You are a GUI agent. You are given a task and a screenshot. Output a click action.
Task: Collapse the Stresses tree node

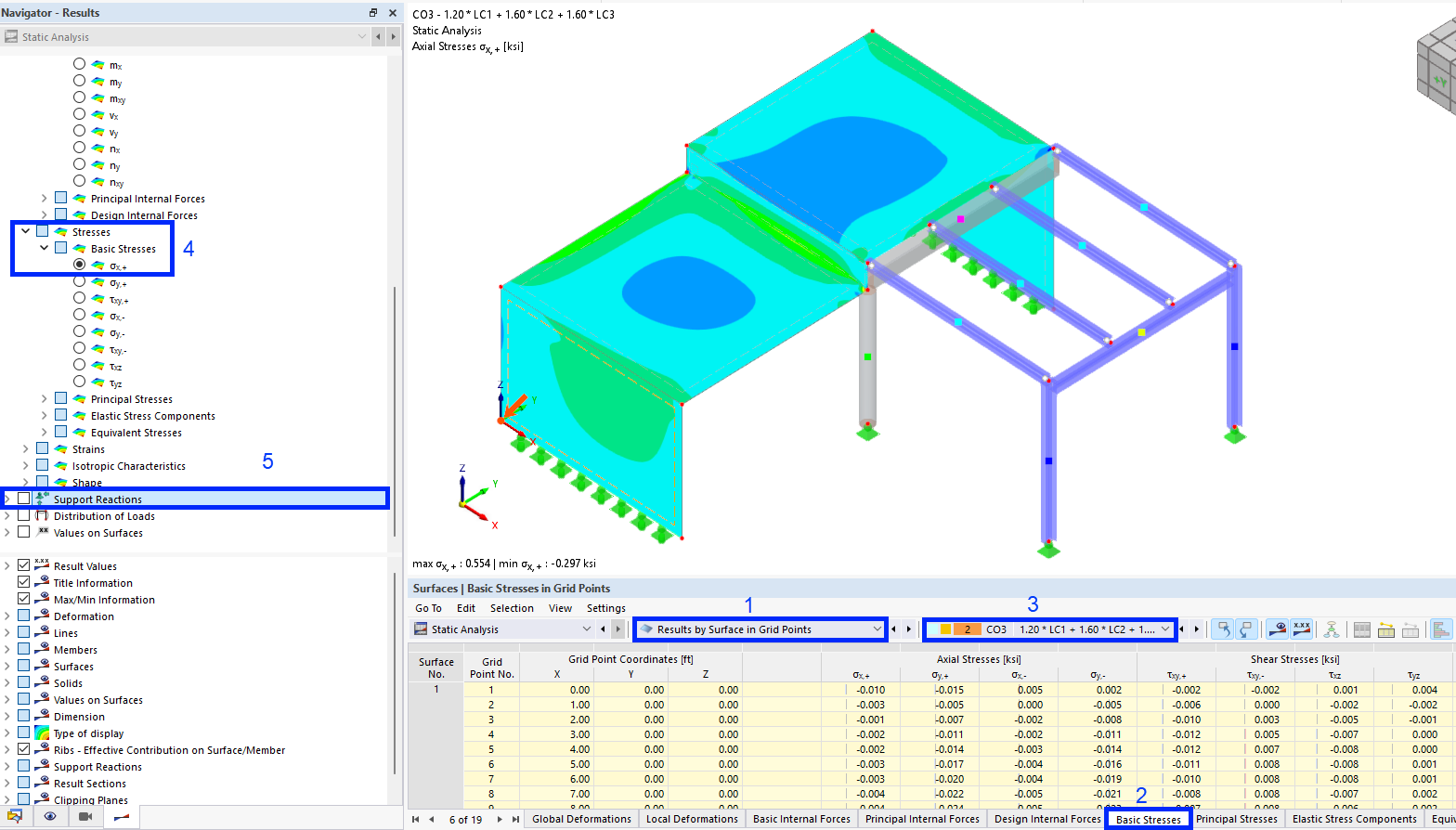coord(25,231)
